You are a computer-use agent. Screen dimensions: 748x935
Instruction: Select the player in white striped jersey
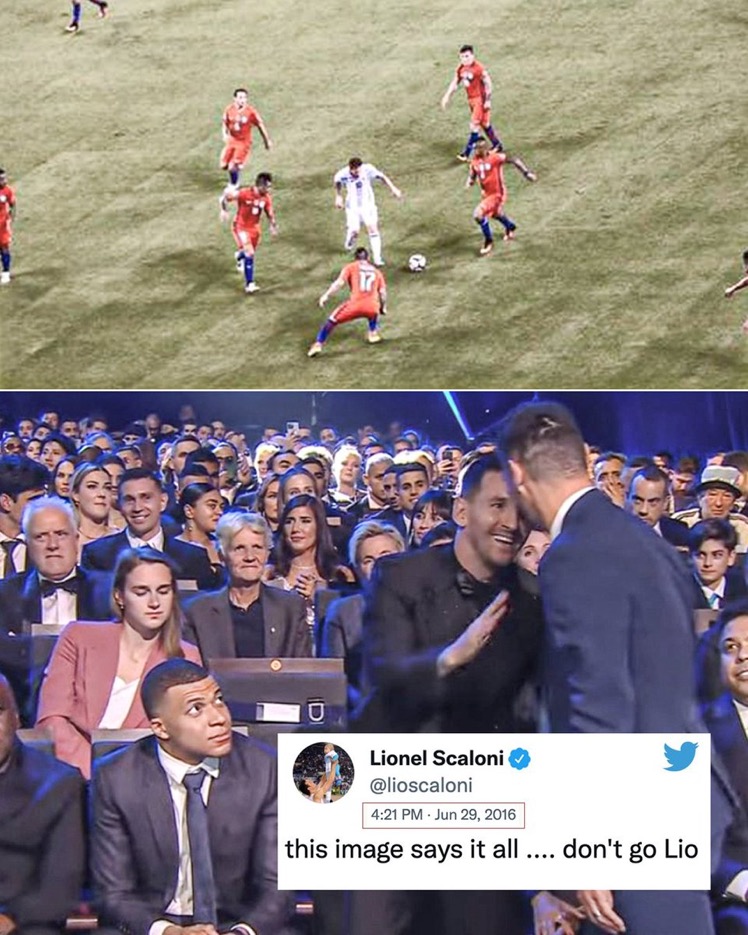pos(364,210)
